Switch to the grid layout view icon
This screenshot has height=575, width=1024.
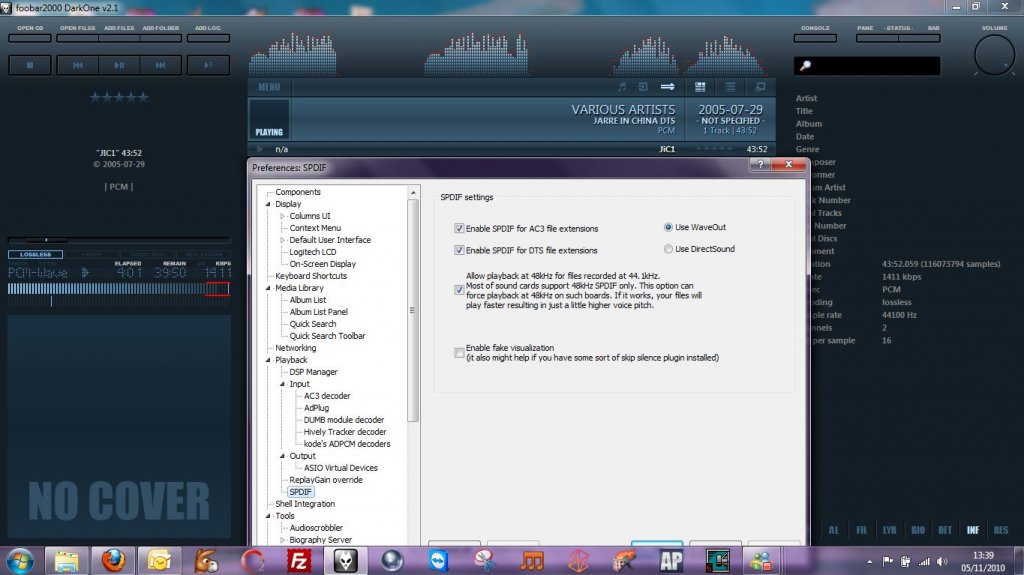700,87
